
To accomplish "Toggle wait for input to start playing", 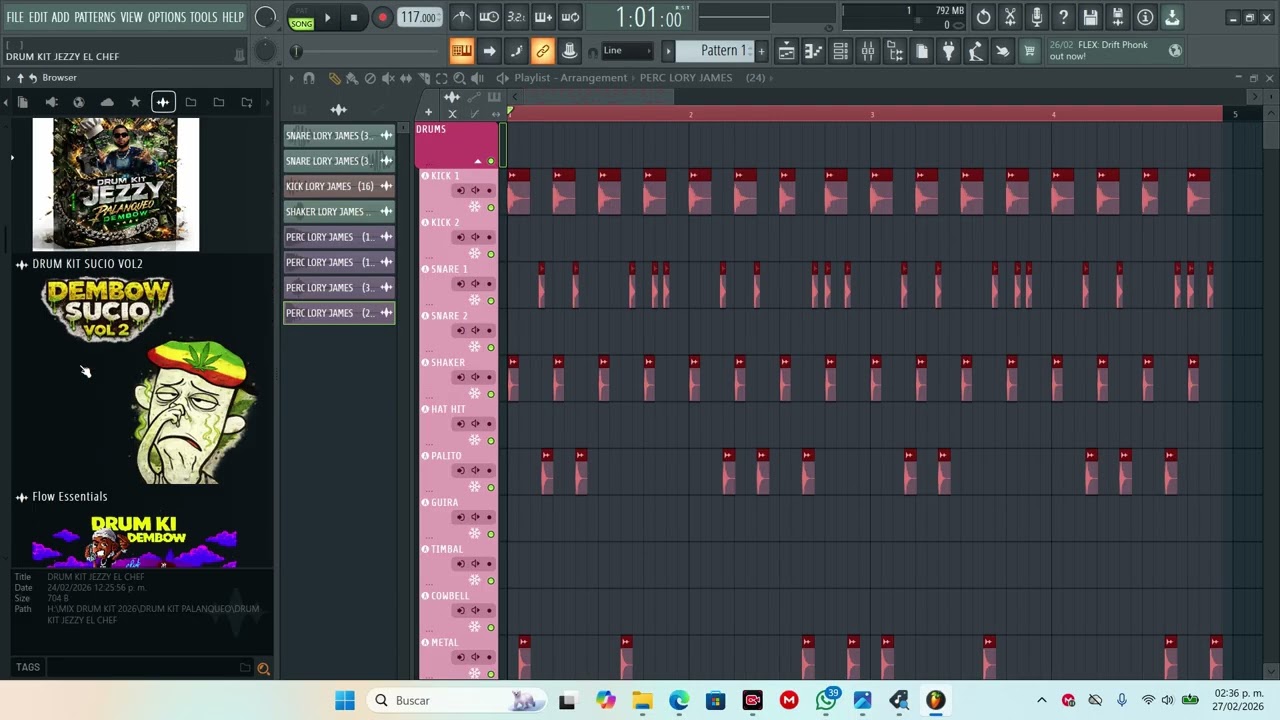I will [489, 17].
